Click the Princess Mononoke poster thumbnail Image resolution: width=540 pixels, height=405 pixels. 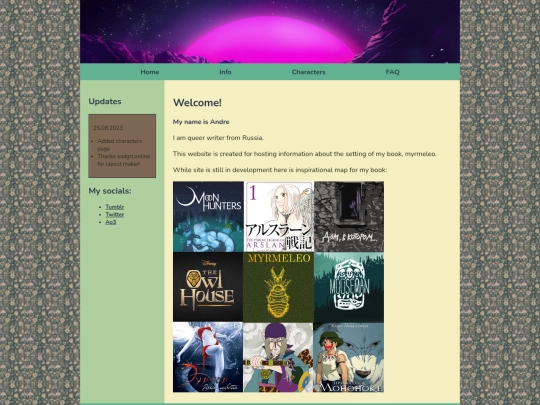click(349, 357)
